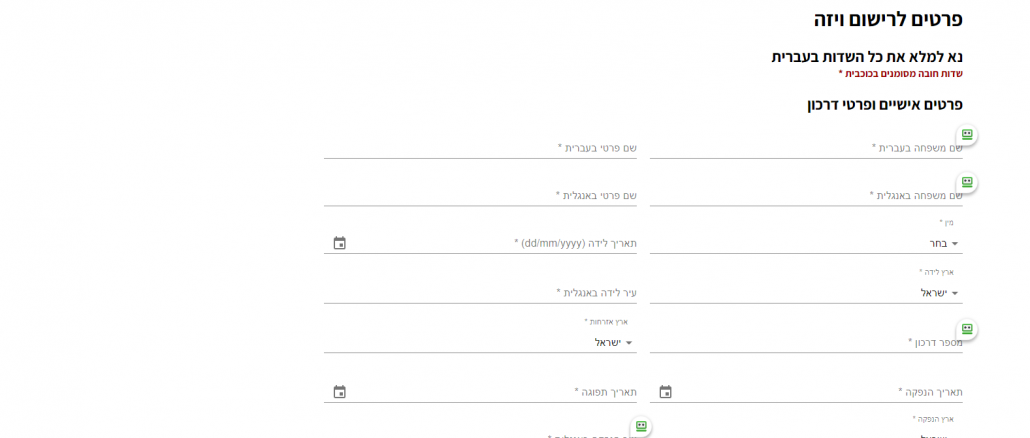Expand the citizenship country (ארץ אזרחות) dropdown
The image size is (1030, 438).
point(480,342)
